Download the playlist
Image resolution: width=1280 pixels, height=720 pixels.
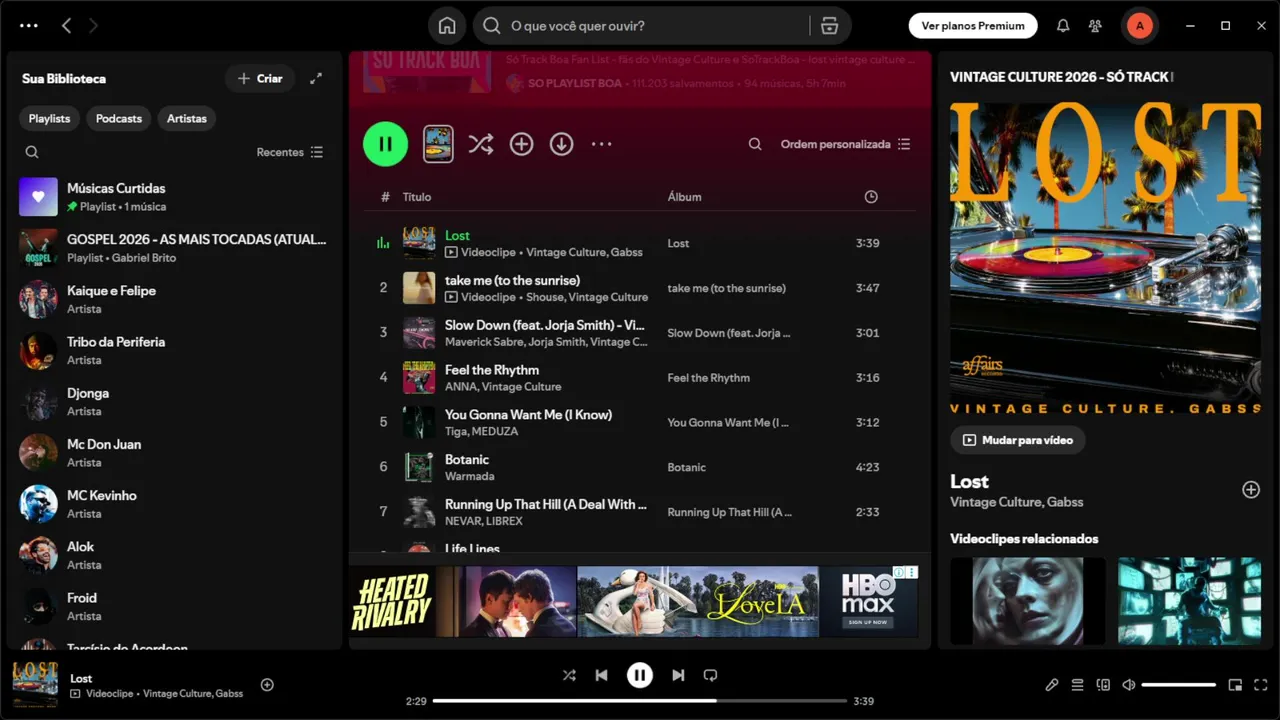[561, 144]
